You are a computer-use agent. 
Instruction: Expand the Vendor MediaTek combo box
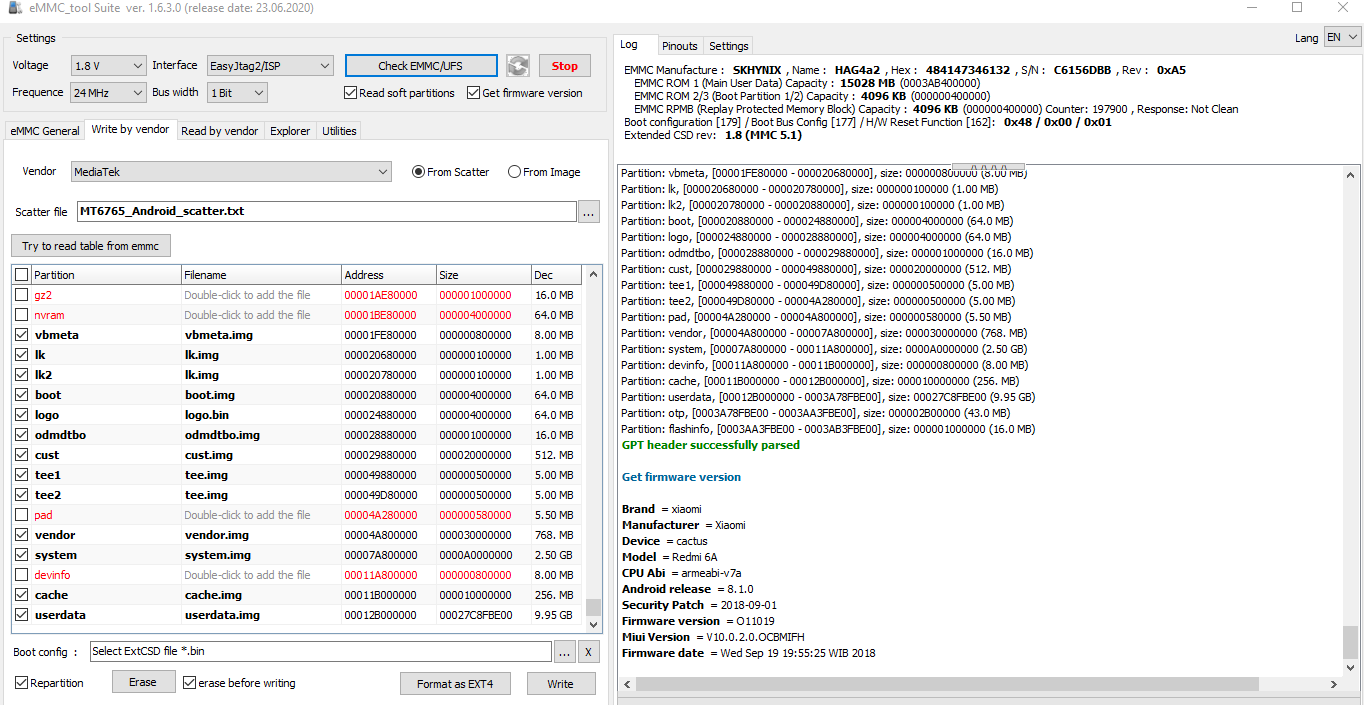tap(231, 172)
